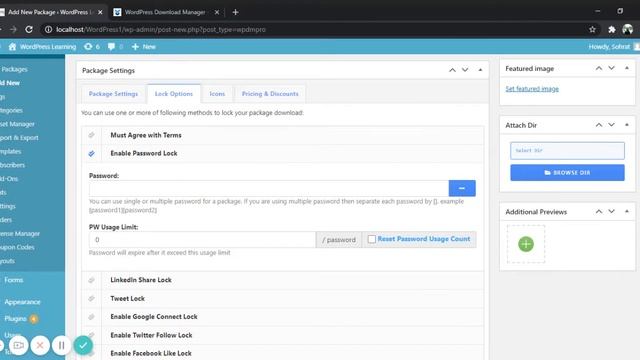Collapse the Featured image panel
This screenshot has height=360, width=640.
click(627, 68)
